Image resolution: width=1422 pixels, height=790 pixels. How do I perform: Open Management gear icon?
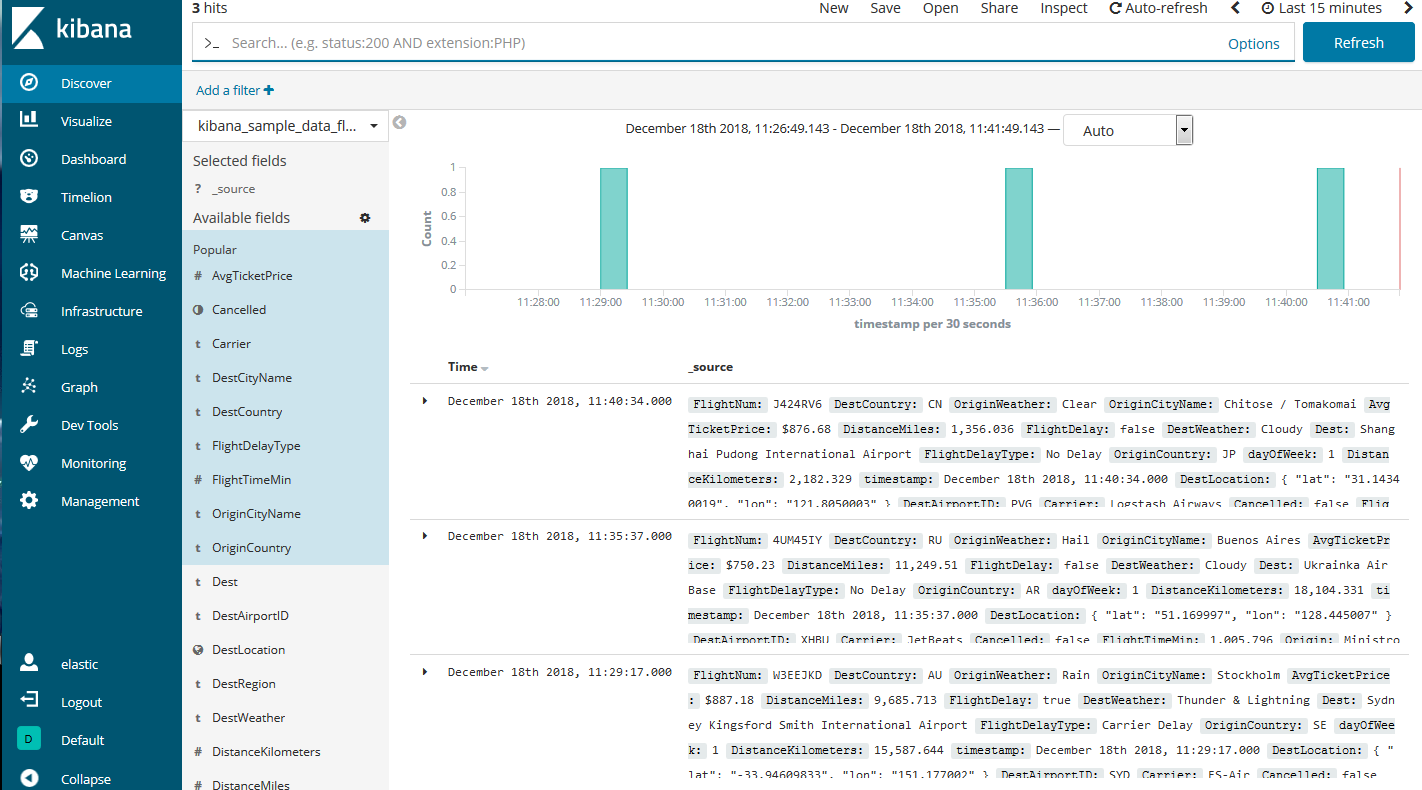click(29, 501)
